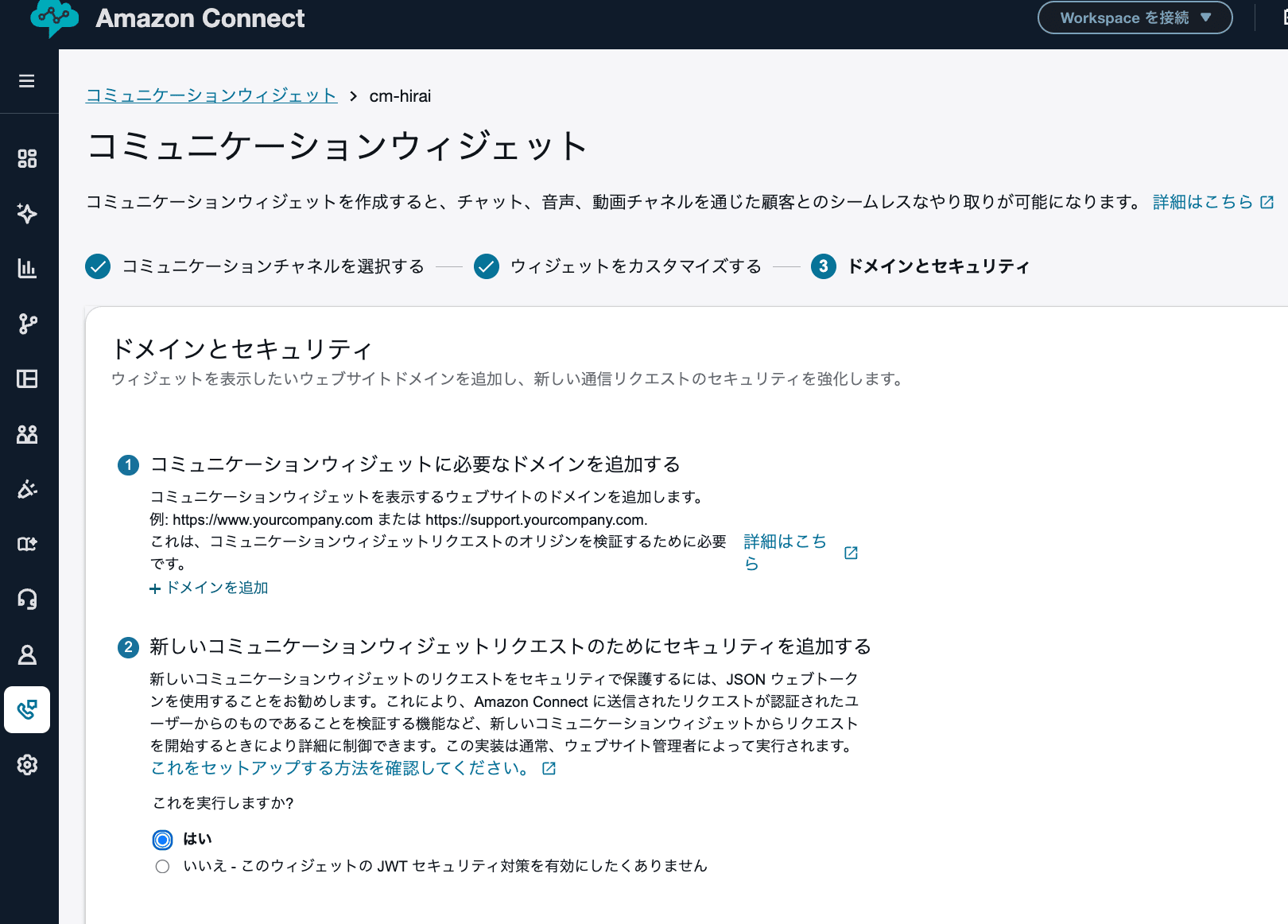The width and height of the screenshot is (1288, 924).
Task: Click the Amazon Connect title text
Action: [200, 17]
